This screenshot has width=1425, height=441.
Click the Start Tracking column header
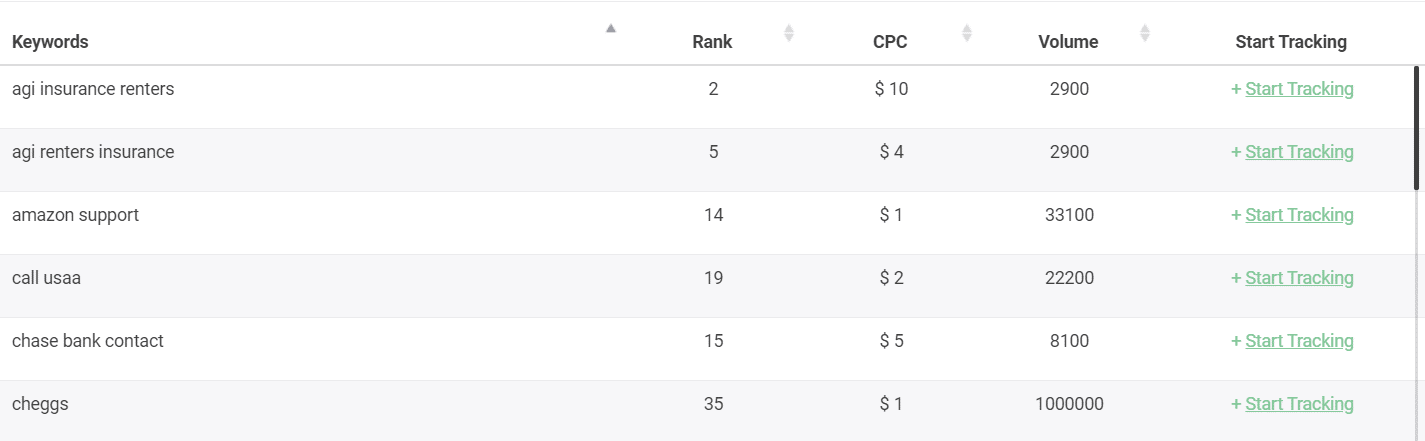click(x=1291, y=42)
